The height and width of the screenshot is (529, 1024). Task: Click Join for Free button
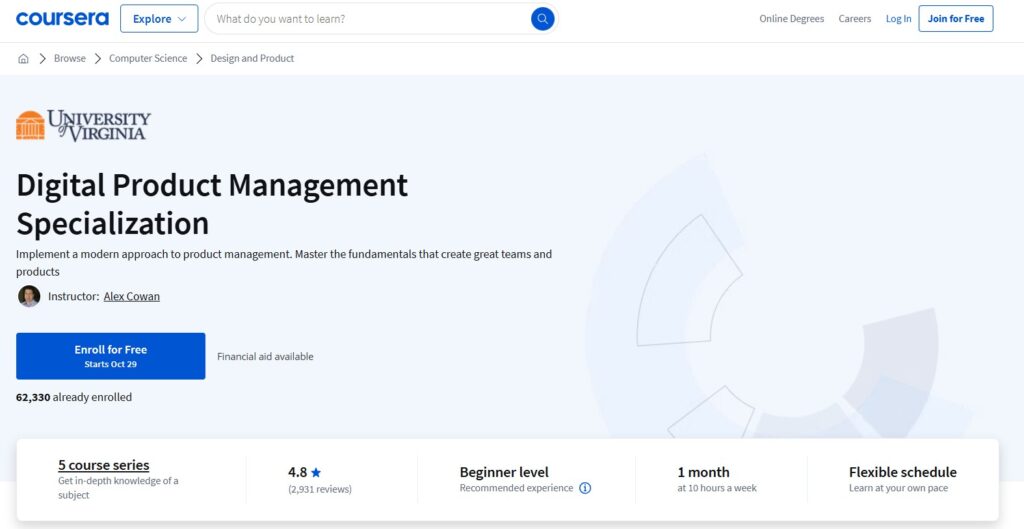tap(955, 19)
